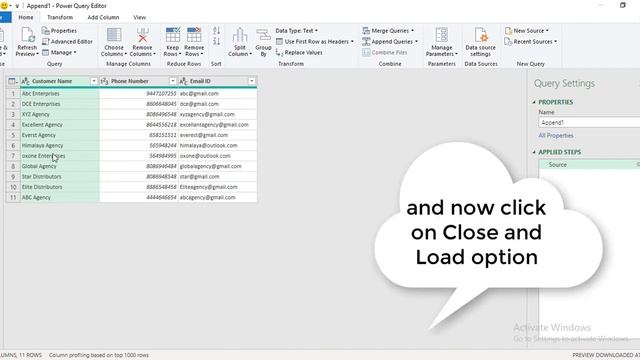Click the 'Star Distributors' cell
The image size is (640, 360).
(60, 176)
